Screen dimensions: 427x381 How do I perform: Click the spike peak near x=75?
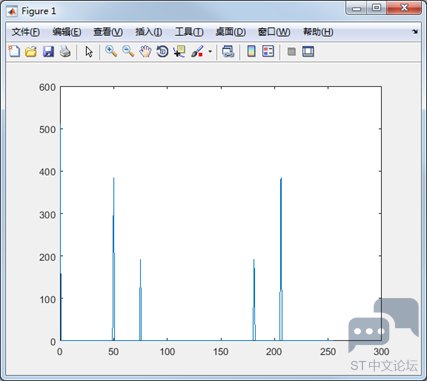140,260
